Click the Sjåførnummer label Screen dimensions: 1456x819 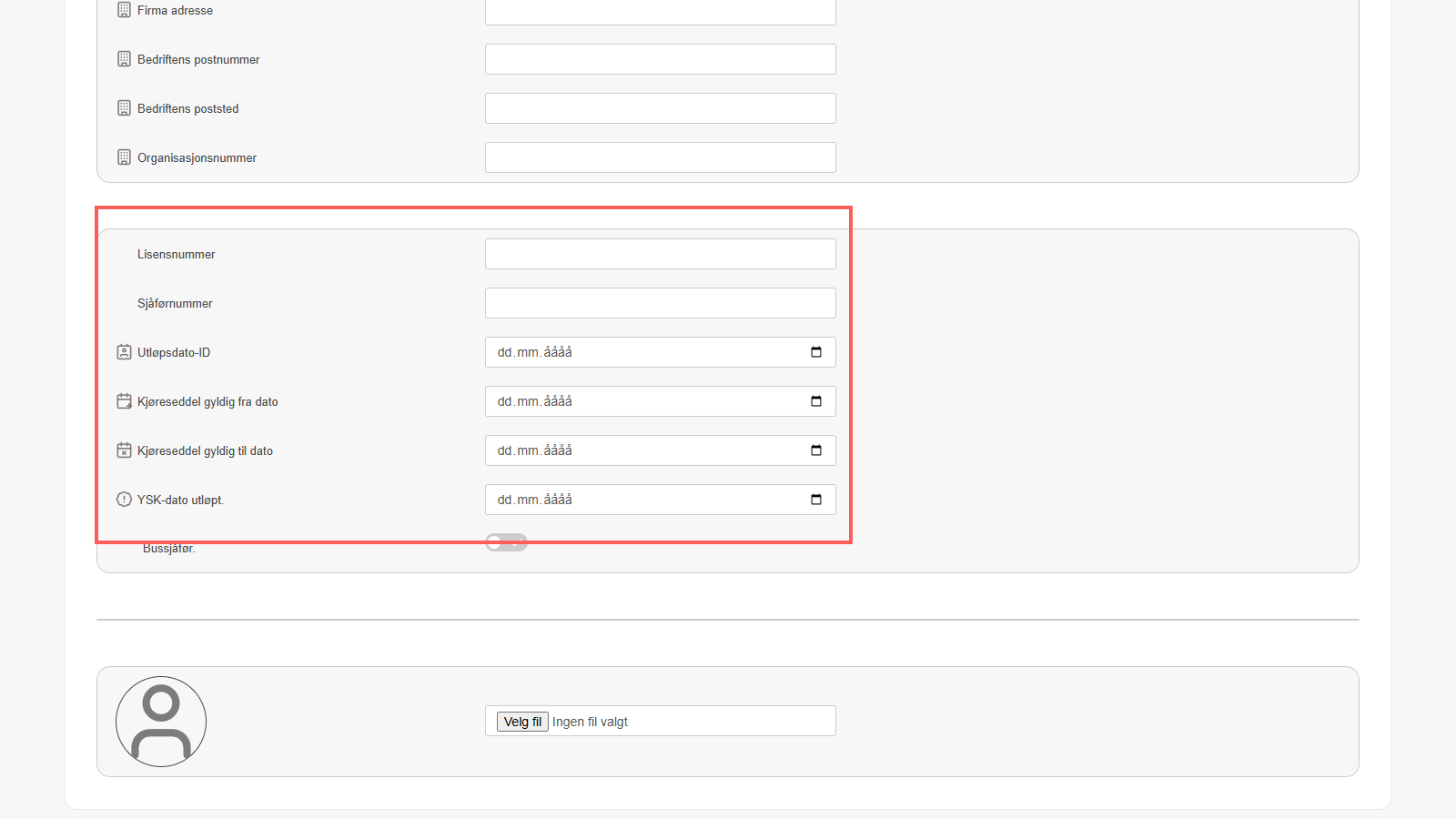pyautogui.click(x=175, y=303)
